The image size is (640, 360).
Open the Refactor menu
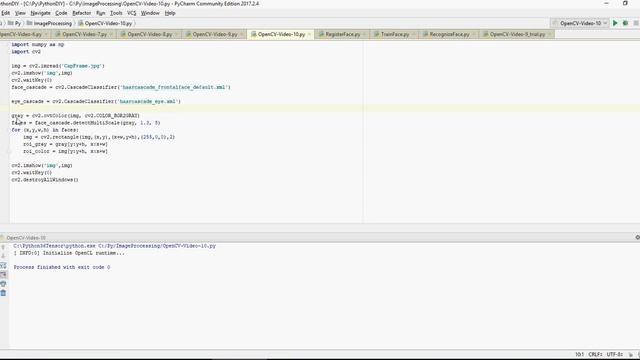click(x=82, y=13)
